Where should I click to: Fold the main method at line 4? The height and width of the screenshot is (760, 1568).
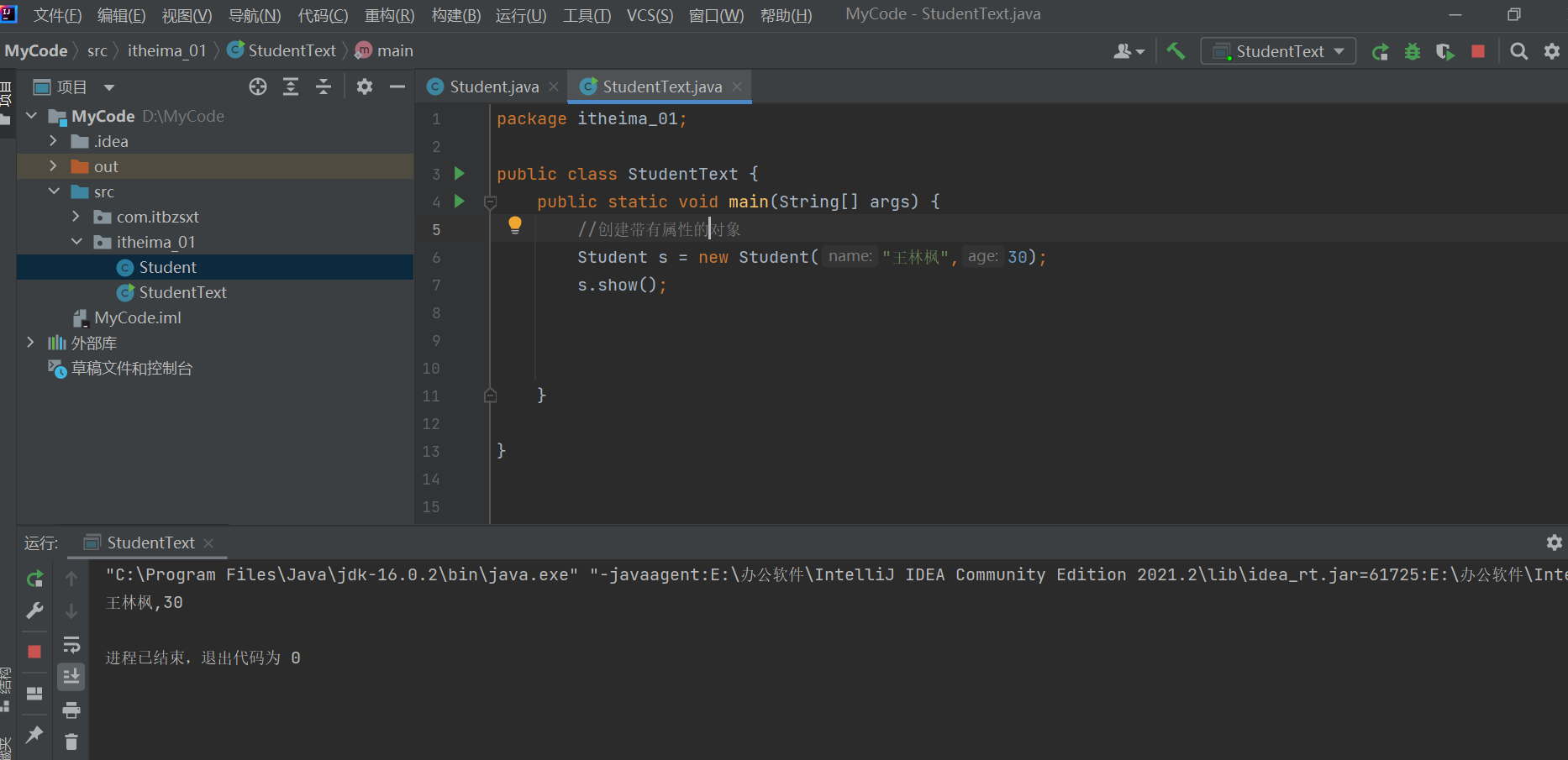[491, 202]
